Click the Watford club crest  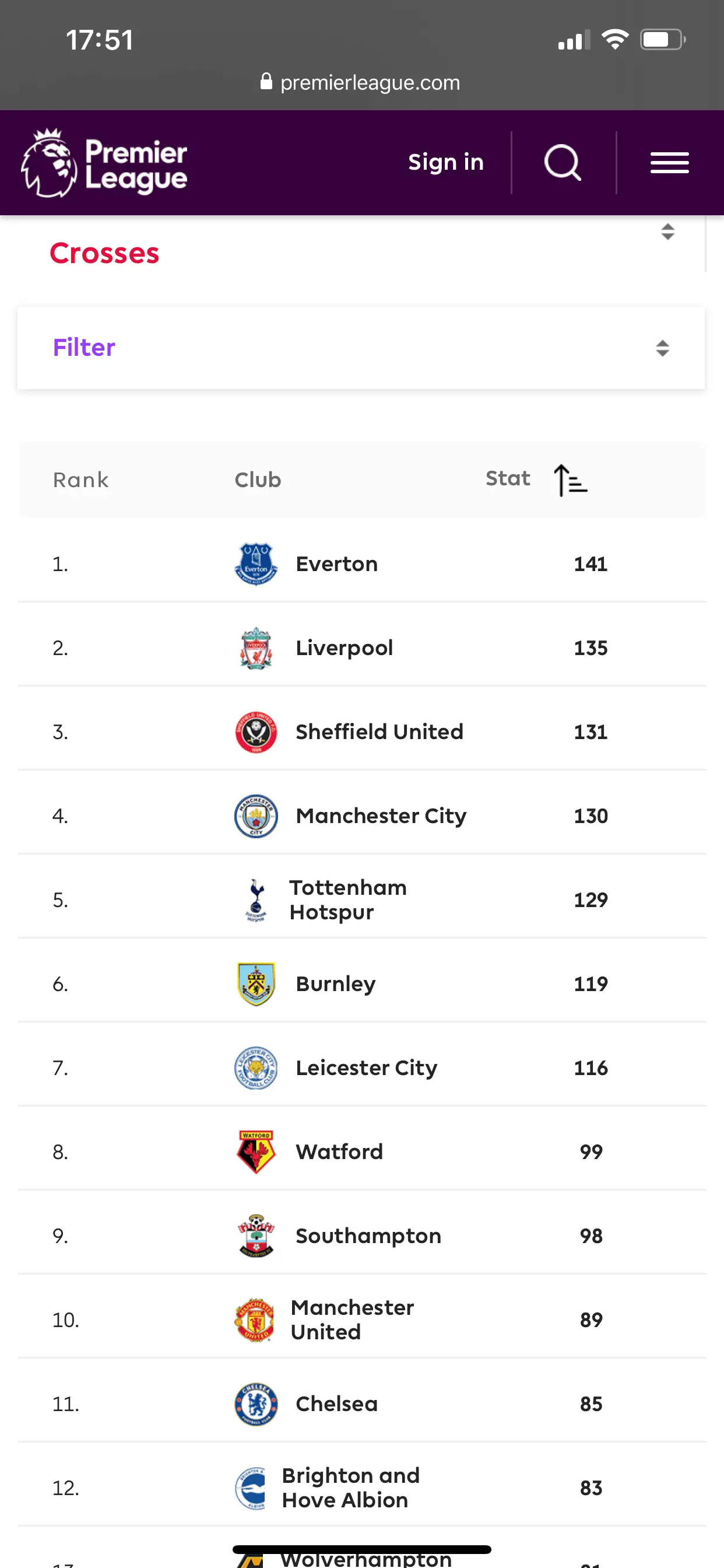tap(256, 1151)
